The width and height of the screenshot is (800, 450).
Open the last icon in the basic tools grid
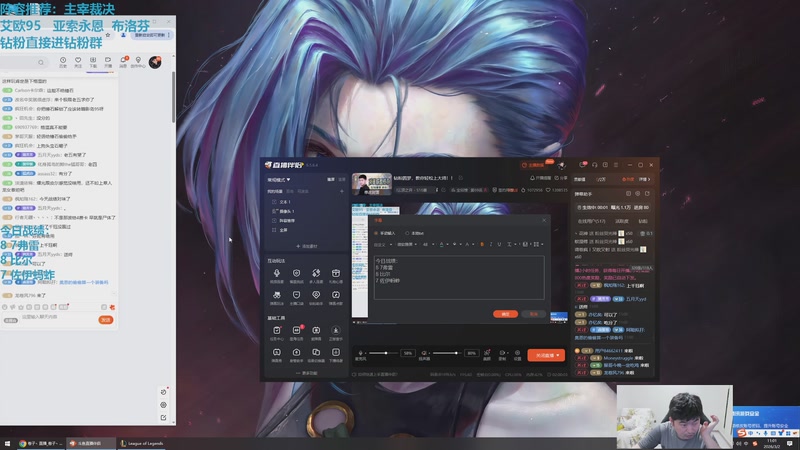(336, 353)
